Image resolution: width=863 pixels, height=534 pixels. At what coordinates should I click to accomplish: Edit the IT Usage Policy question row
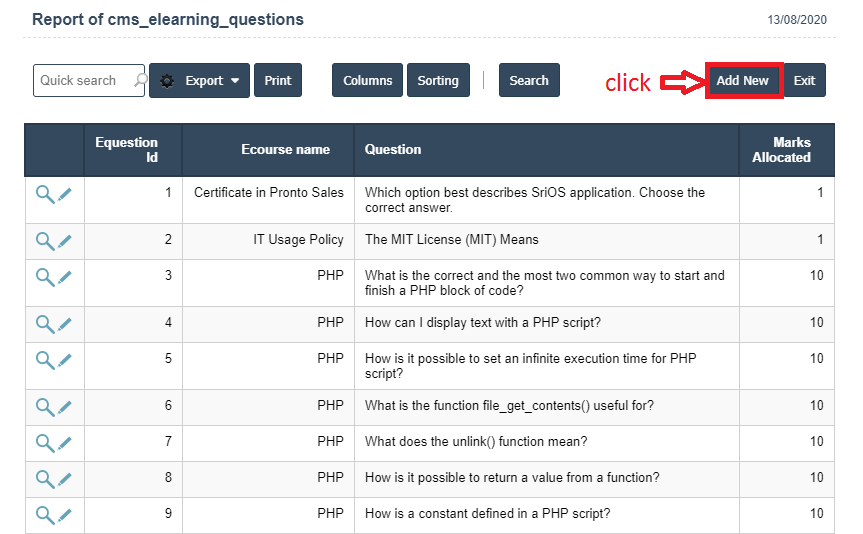65,241
